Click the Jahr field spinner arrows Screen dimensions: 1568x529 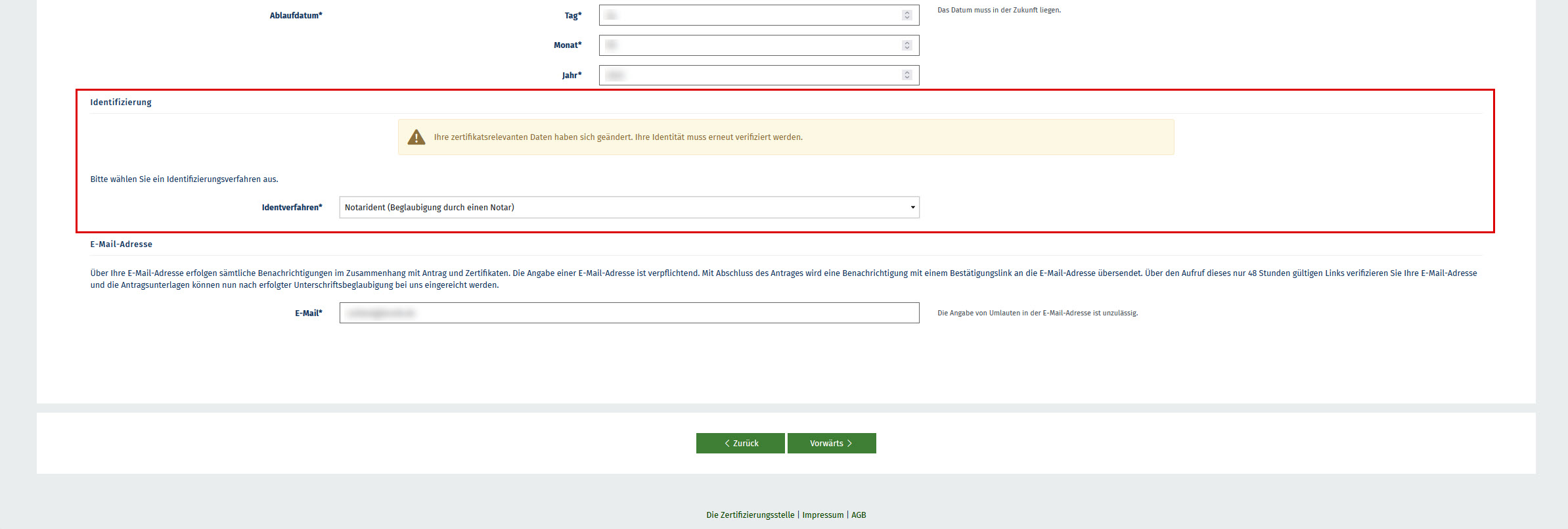click(x=907, y=76)
